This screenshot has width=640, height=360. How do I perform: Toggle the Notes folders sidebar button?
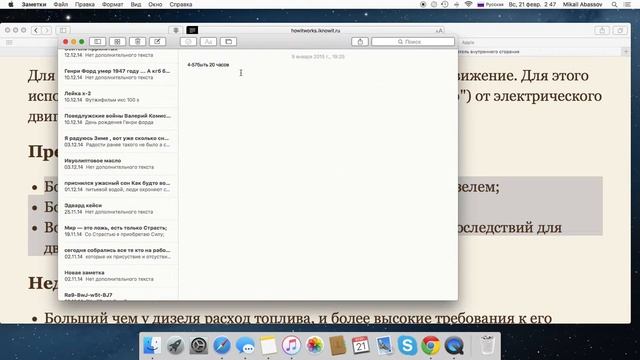[x=98, y=42]
